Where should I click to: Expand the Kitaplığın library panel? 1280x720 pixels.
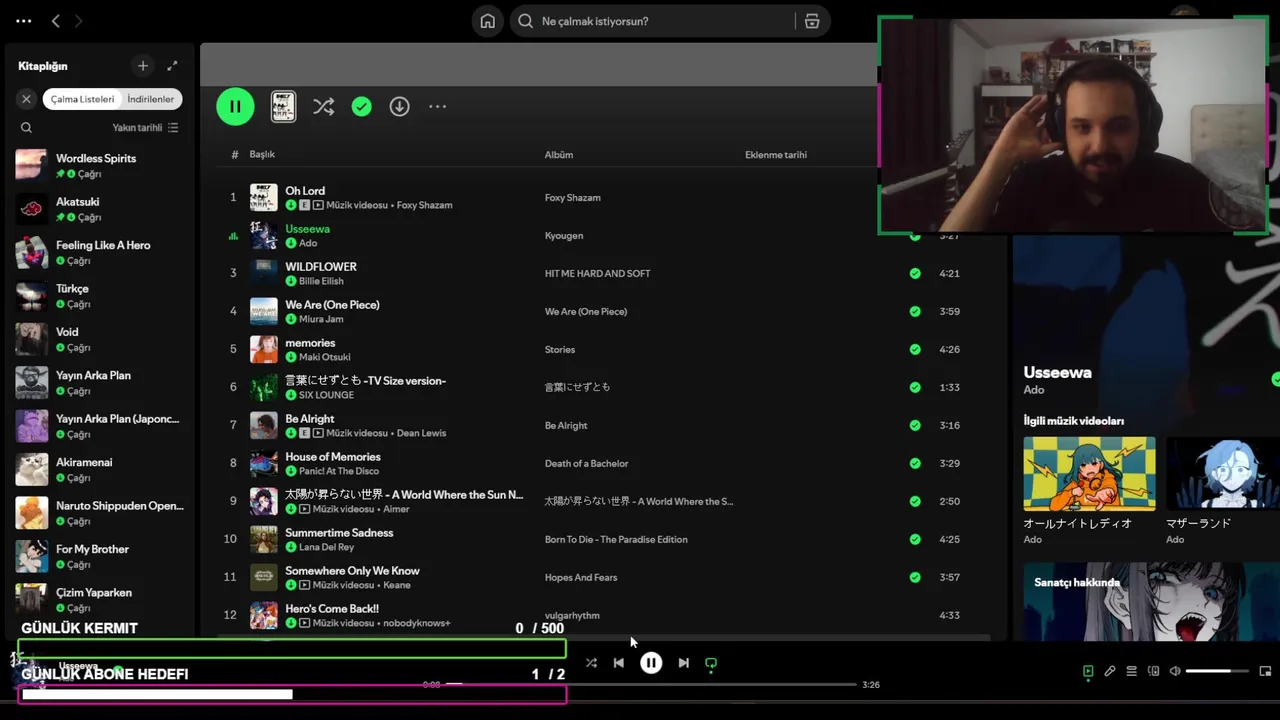[x=172, y=66]
